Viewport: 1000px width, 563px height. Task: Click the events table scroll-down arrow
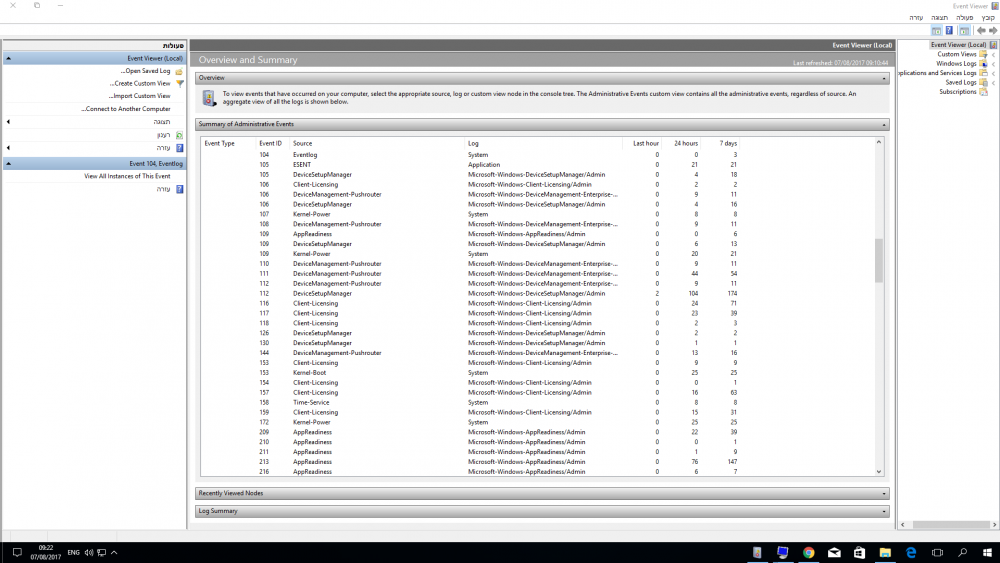click(878, 472)
